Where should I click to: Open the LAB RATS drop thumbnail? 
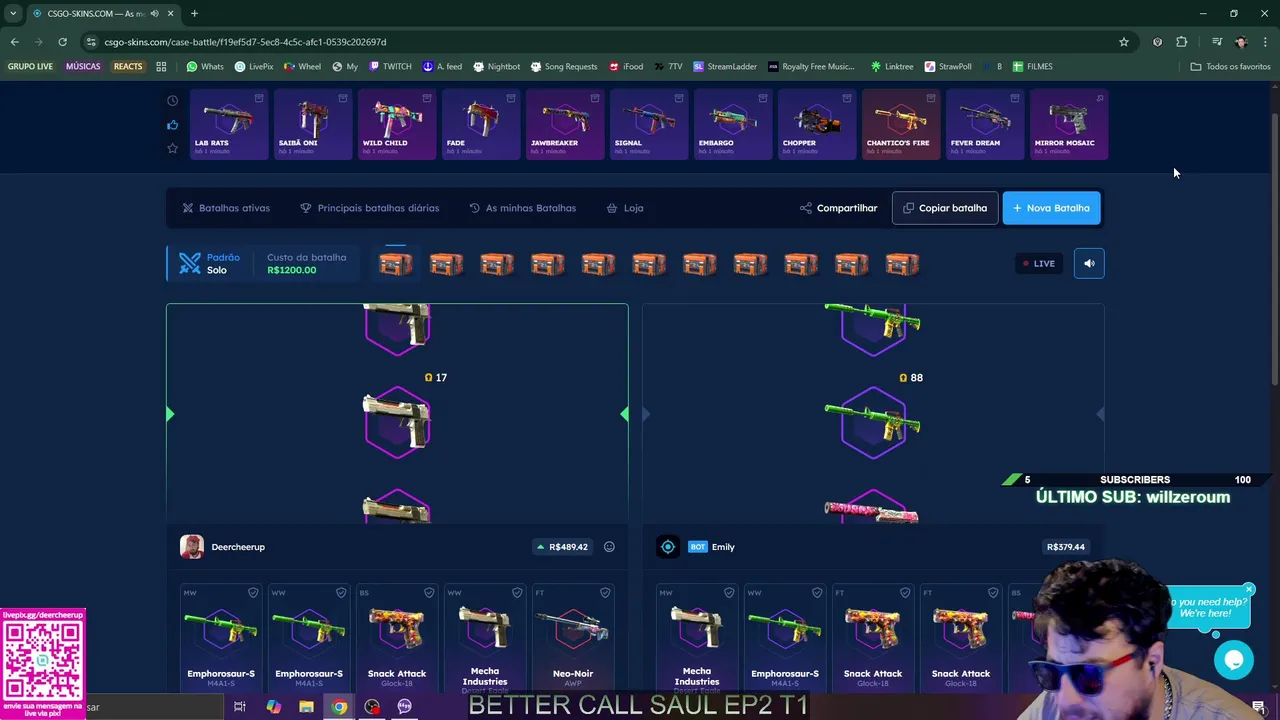point(229,125)
